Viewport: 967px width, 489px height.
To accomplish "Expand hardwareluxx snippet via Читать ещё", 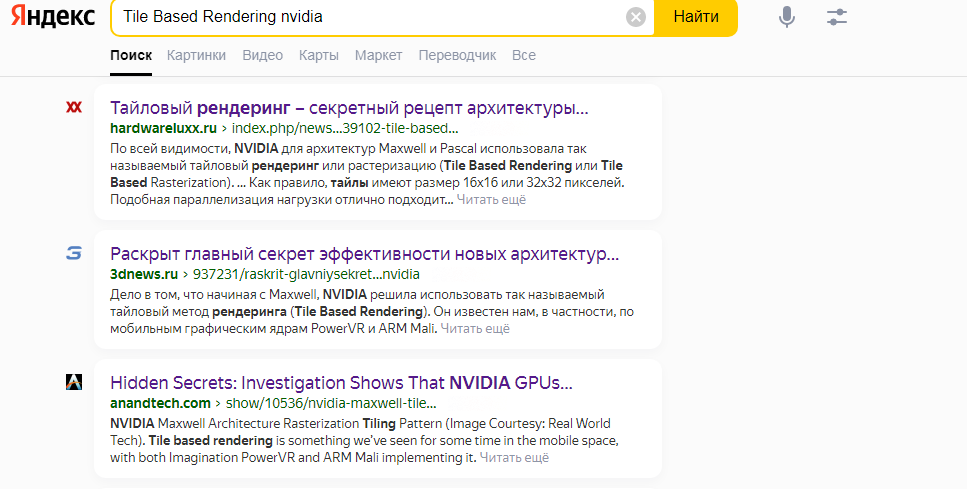I will coord(492,200).
